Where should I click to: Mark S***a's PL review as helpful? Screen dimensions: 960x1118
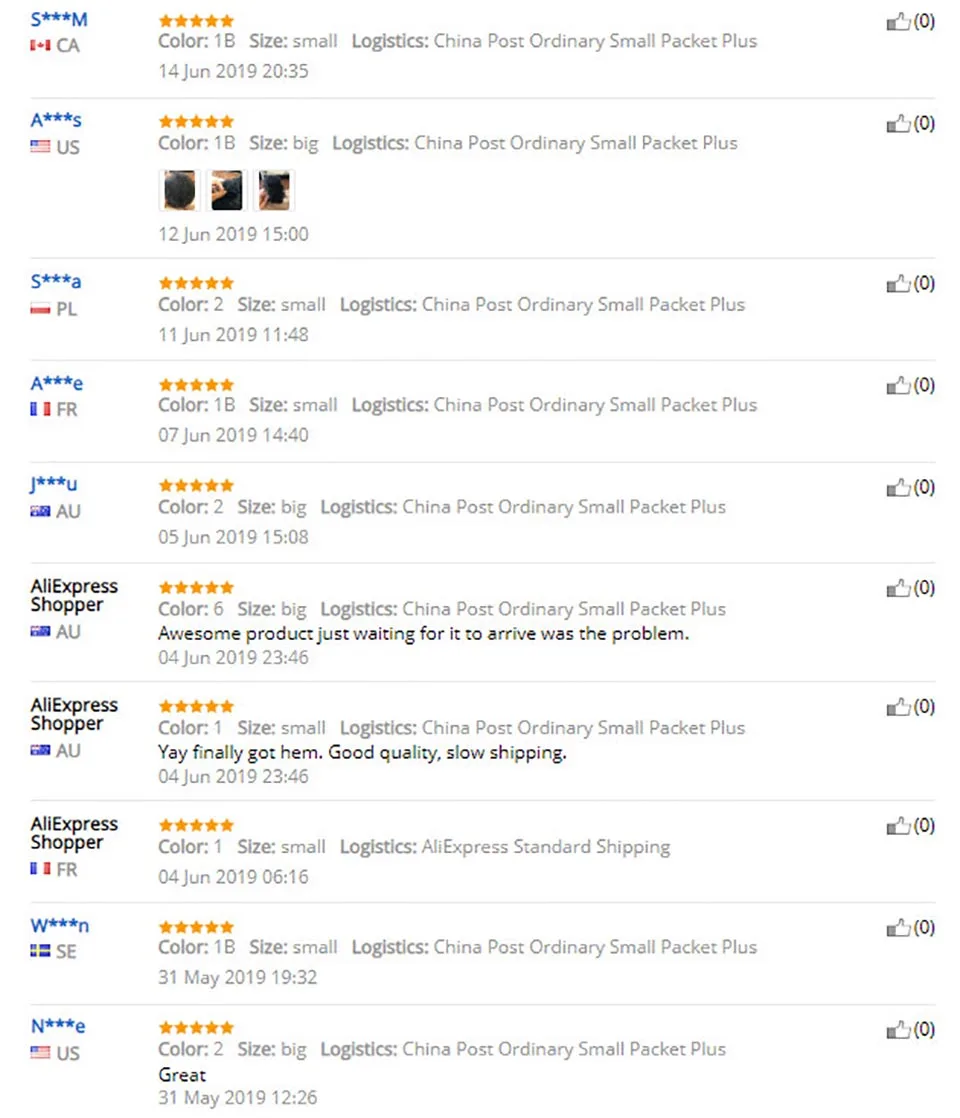(x=899, y=284)
